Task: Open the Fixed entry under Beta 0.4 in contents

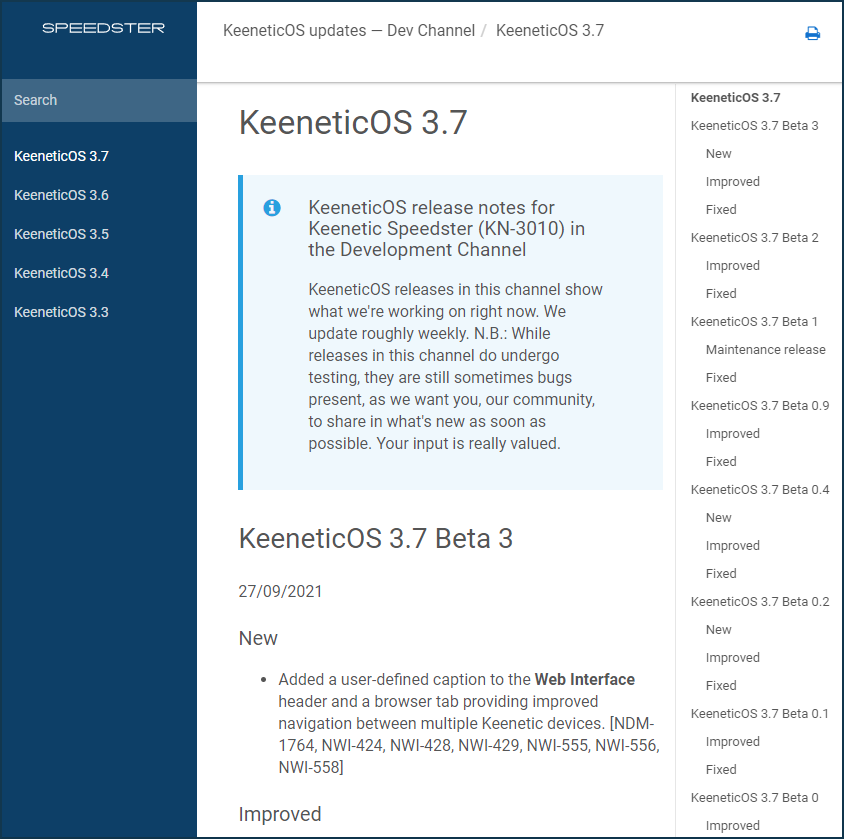Action: (x=721, y=573)
